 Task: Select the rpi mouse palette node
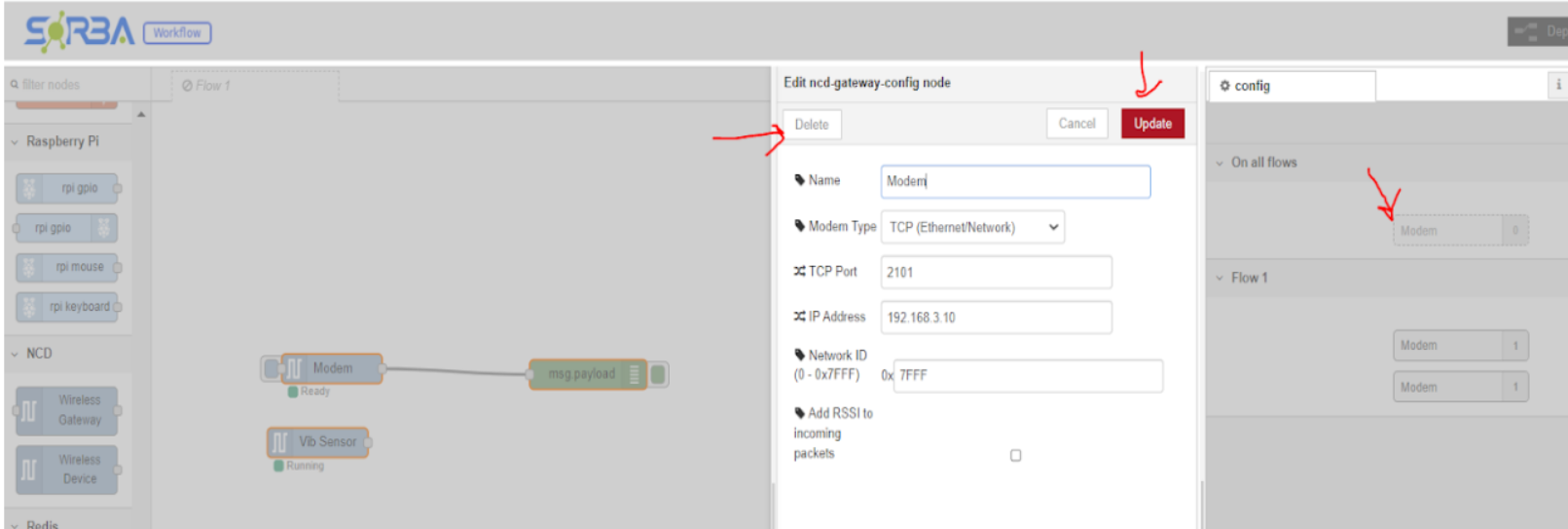(68, 267)
